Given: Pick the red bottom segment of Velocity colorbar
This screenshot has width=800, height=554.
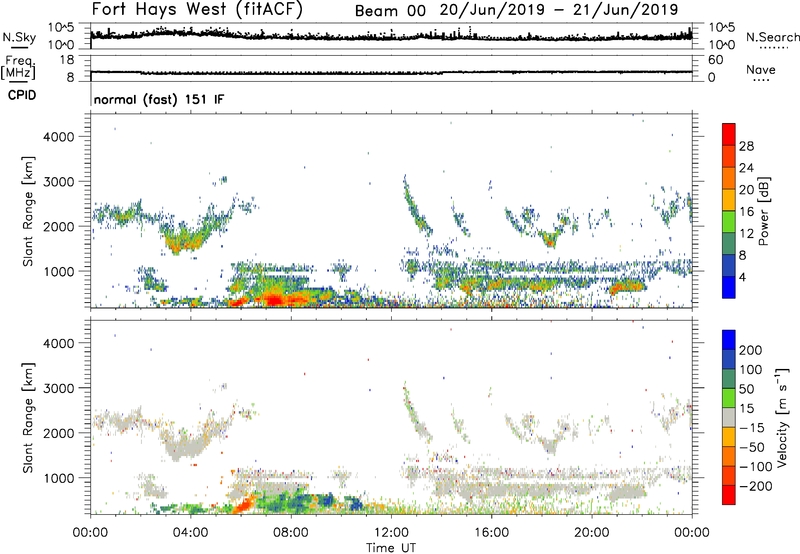Looking at the screenshot, I should tap(729, 495).
